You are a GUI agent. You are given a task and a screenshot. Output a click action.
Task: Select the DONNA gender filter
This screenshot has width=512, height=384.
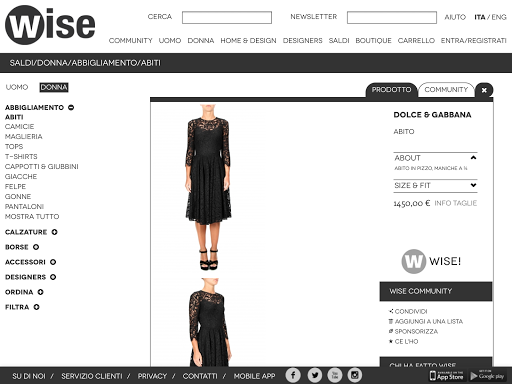point(54,87)
